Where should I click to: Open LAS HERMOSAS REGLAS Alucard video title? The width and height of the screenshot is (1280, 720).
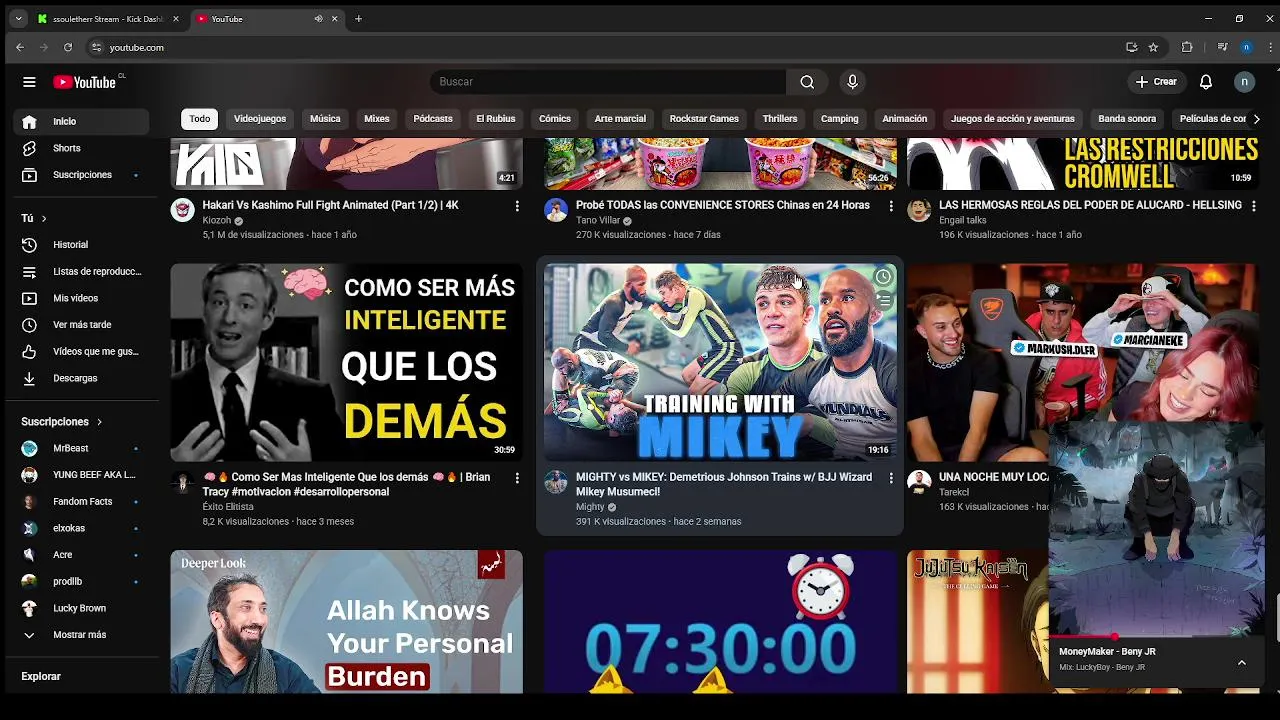1090,205
